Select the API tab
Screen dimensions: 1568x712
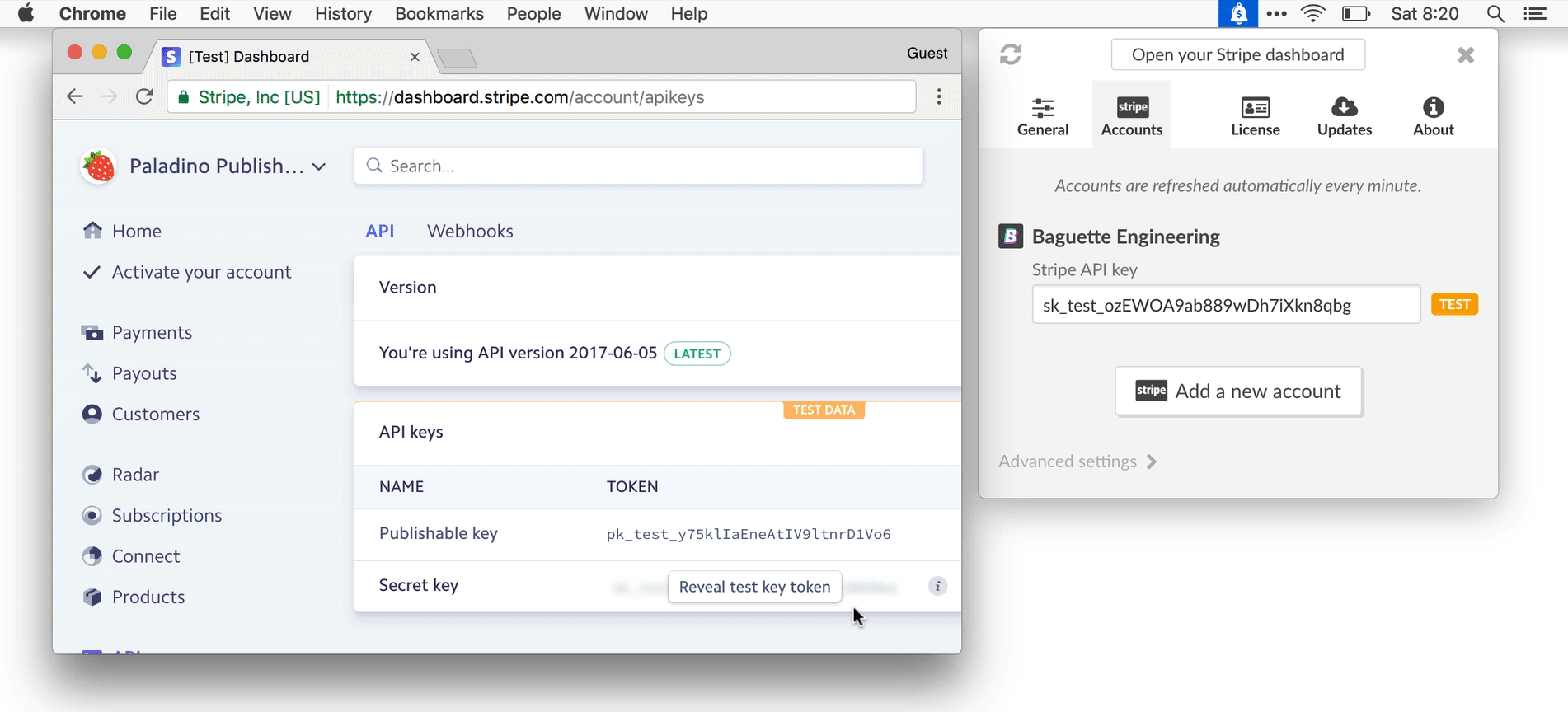pos(380,231)
